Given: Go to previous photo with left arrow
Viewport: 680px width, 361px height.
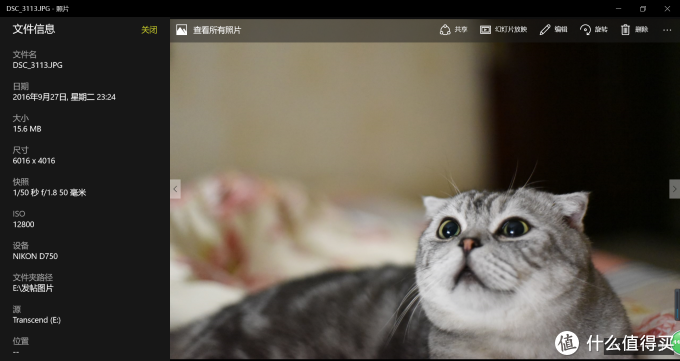Looking at the screenshot, I should tap(175, 189).
